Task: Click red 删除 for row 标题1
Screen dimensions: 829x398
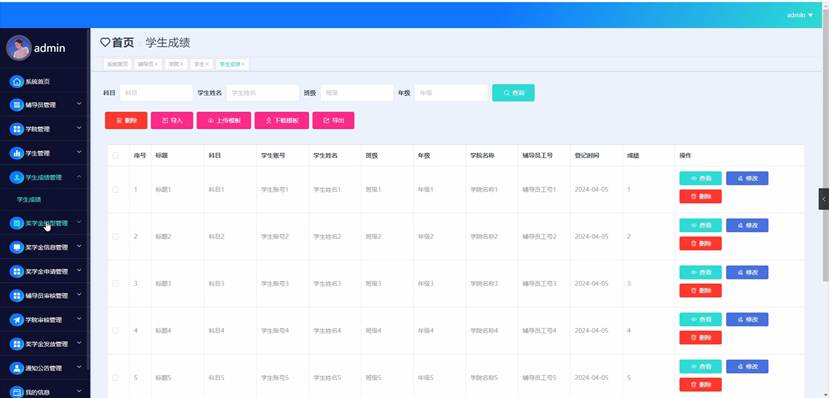Action: 700,197
